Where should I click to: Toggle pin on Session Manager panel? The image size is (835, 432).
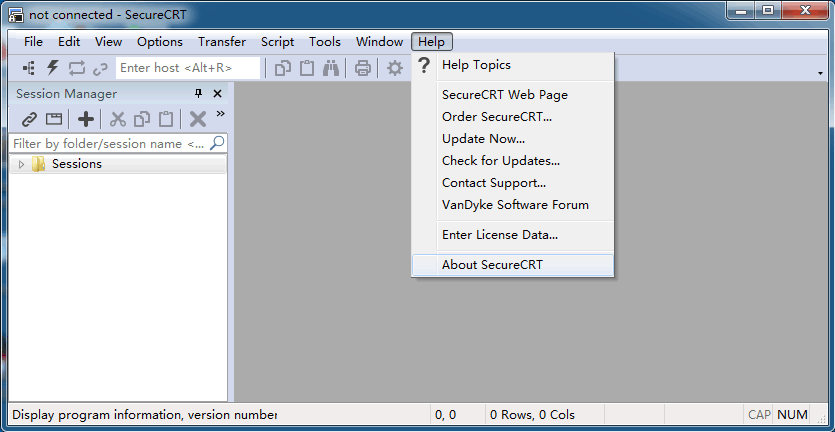pos(199,94)
